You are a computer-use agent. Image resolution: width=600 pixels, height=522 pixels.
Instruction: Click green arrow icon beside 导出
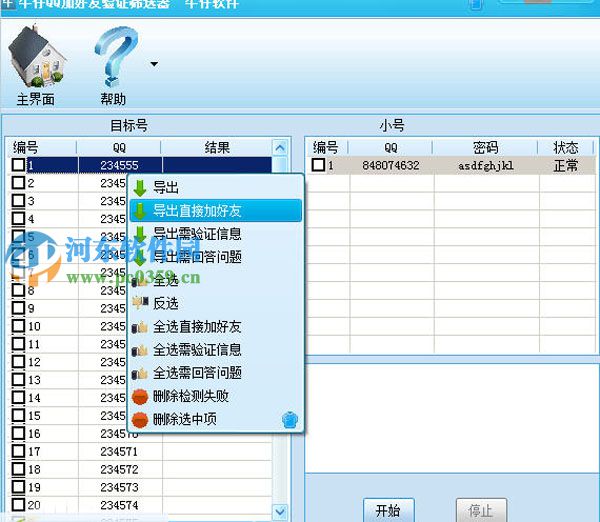pos(140,188)
